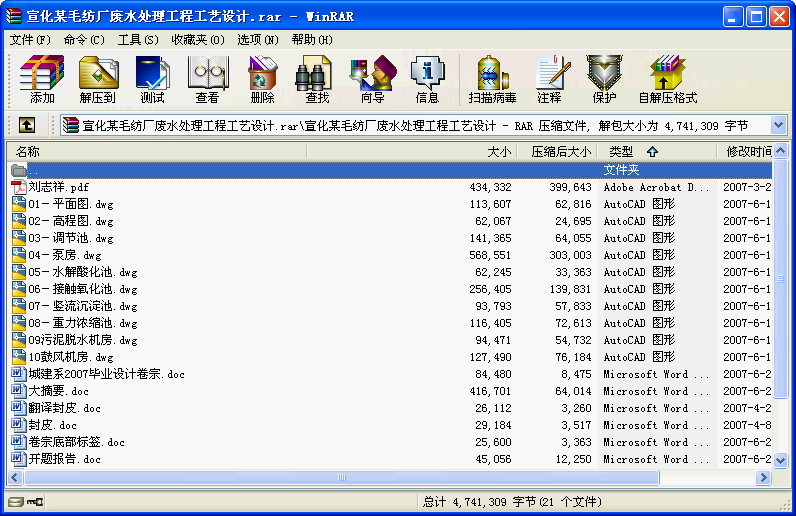This screenshot has height=516, width=796.
Task: Click the 自解压格式 (SFX) icon
Action: tap(667, 80)
